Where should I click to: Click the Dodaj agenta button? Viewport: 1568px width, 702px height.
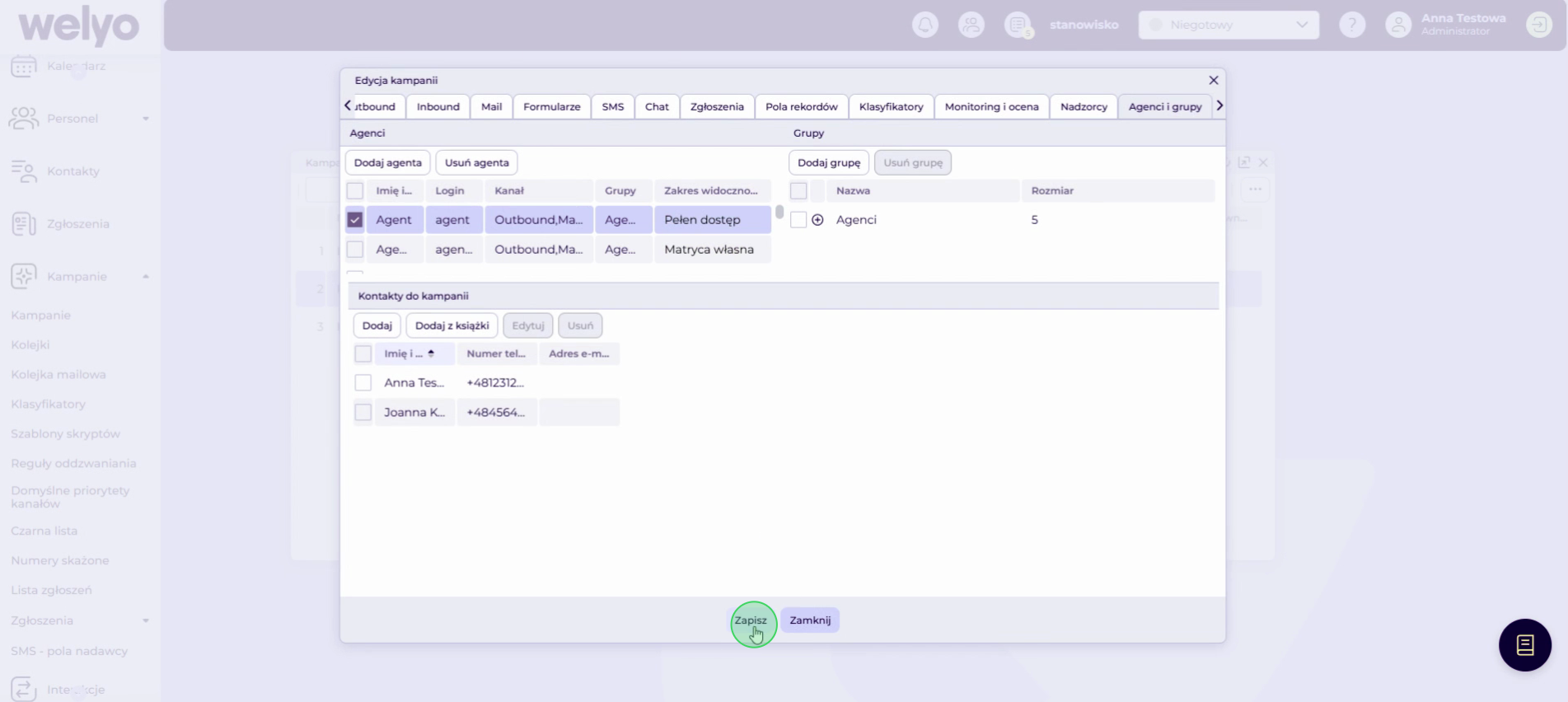[x=388, y=163]
